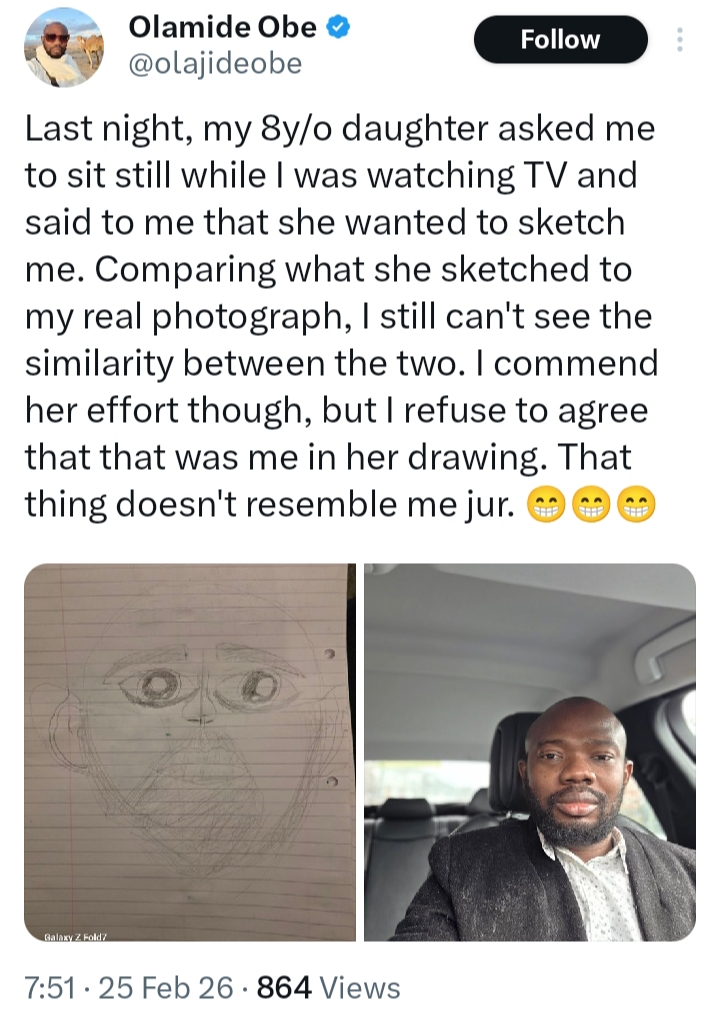This screenshot has height=1016, width=720.
Task: Click the first grinning emoji
Action: [x=546, y=505]
